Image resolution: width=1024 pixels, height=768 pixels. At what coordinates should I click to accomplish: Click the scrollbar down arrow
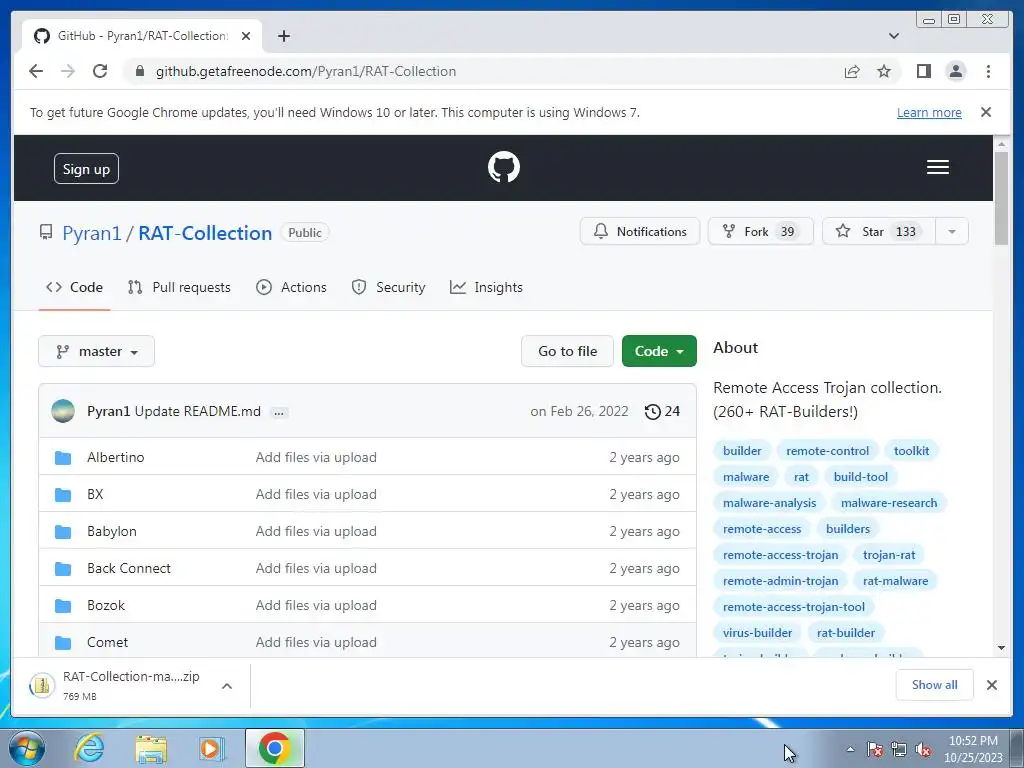tap(1001, 648)
